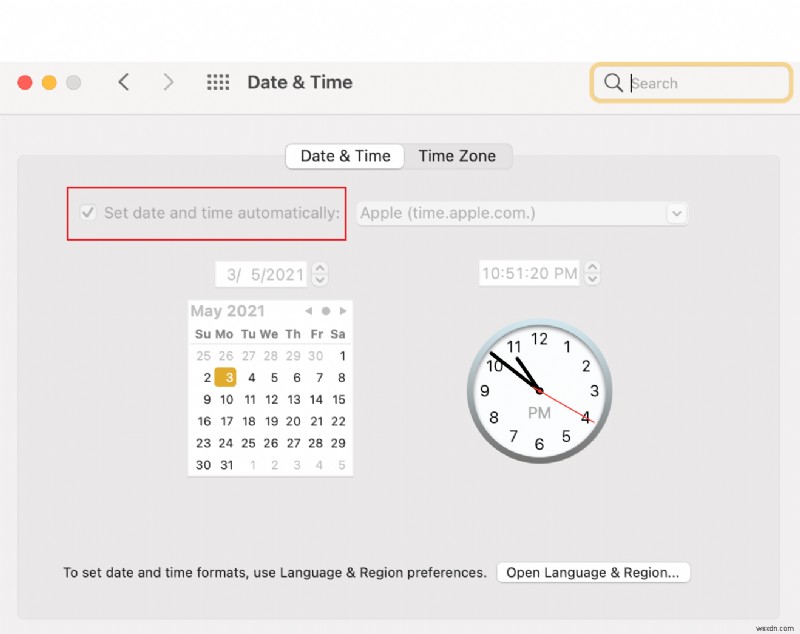Image resolution: width=800 pixels, height=634 pixels.
Task: Click the forward navigation arrow
Action: click(168, 82)
